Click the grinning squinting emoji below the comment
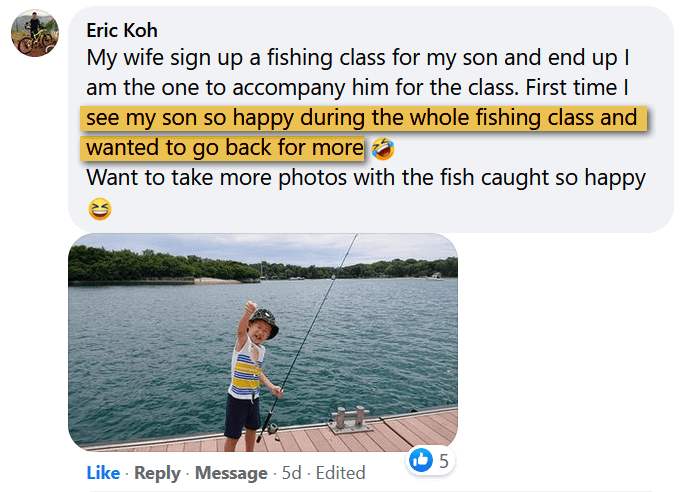The image size is (687, 492). [99, 208]
